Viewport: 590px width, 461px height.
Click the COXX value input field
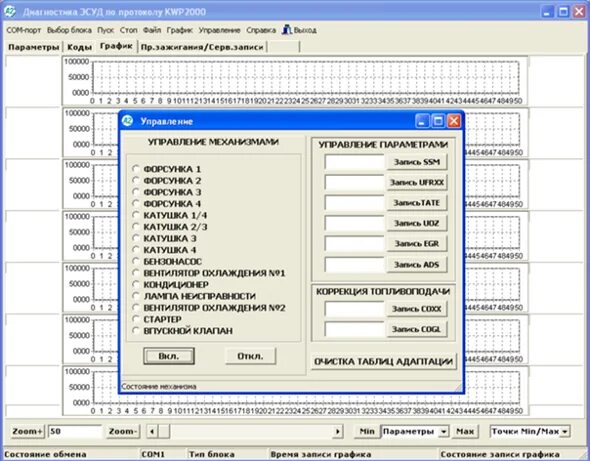[x=354, y=309]
